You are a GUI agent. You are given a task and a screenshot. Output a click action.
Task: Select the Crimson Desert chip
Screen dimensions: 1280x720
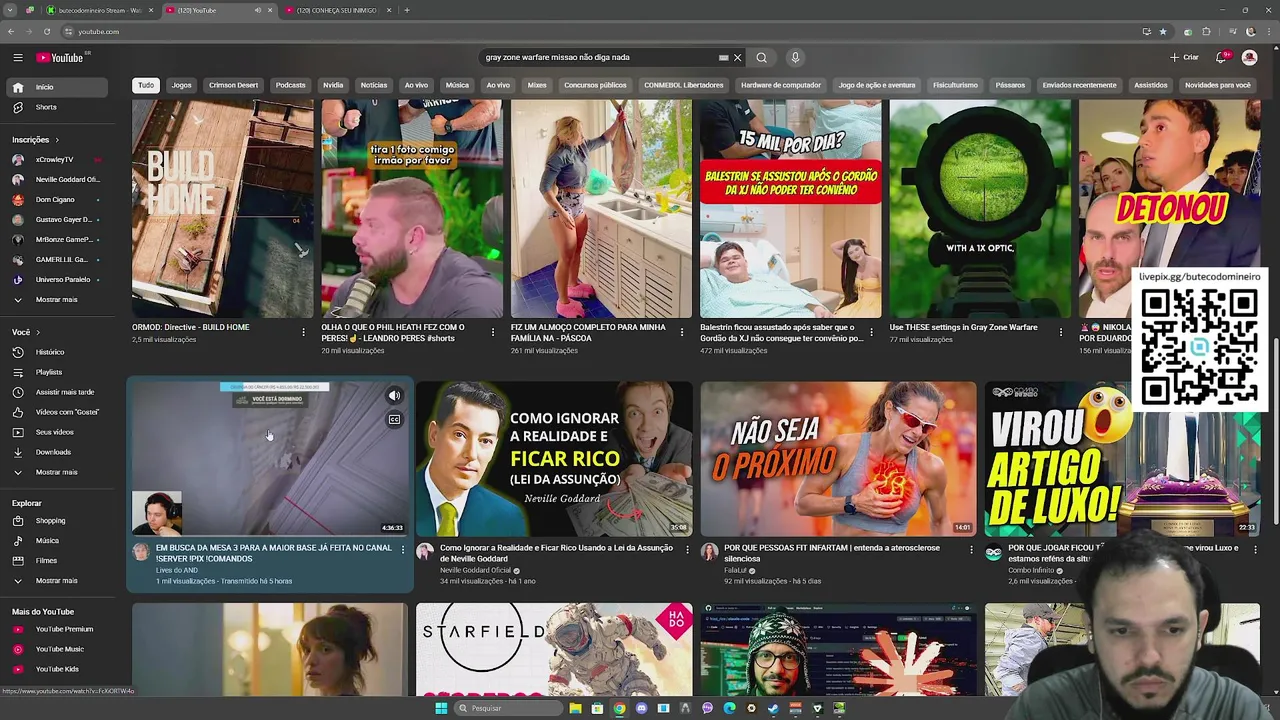pyautogui.click(x=233, y=85)
